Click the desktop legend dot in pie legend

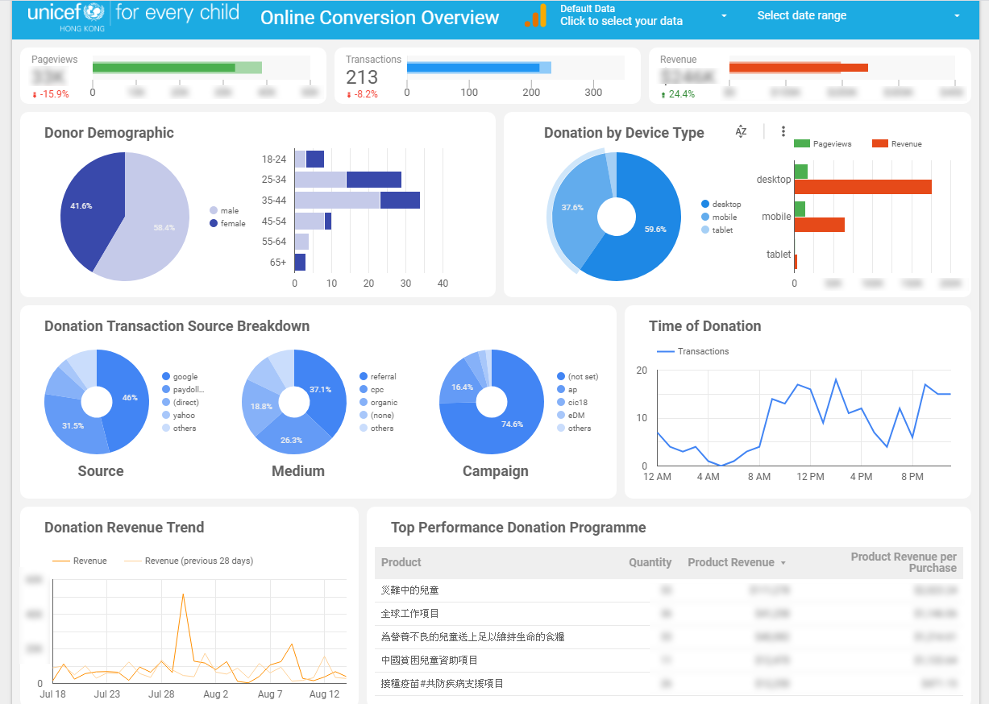[x=705, y=204]
